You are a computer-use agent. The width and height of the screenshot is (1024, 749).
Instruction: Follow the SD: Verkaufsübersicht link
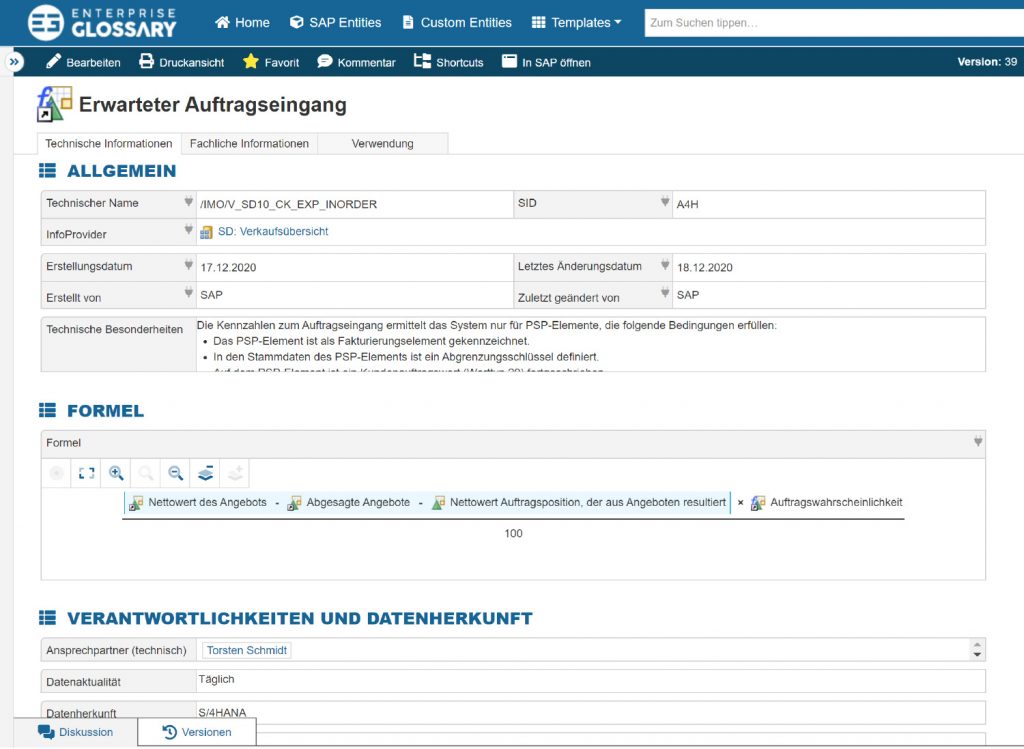click(273, 232)
